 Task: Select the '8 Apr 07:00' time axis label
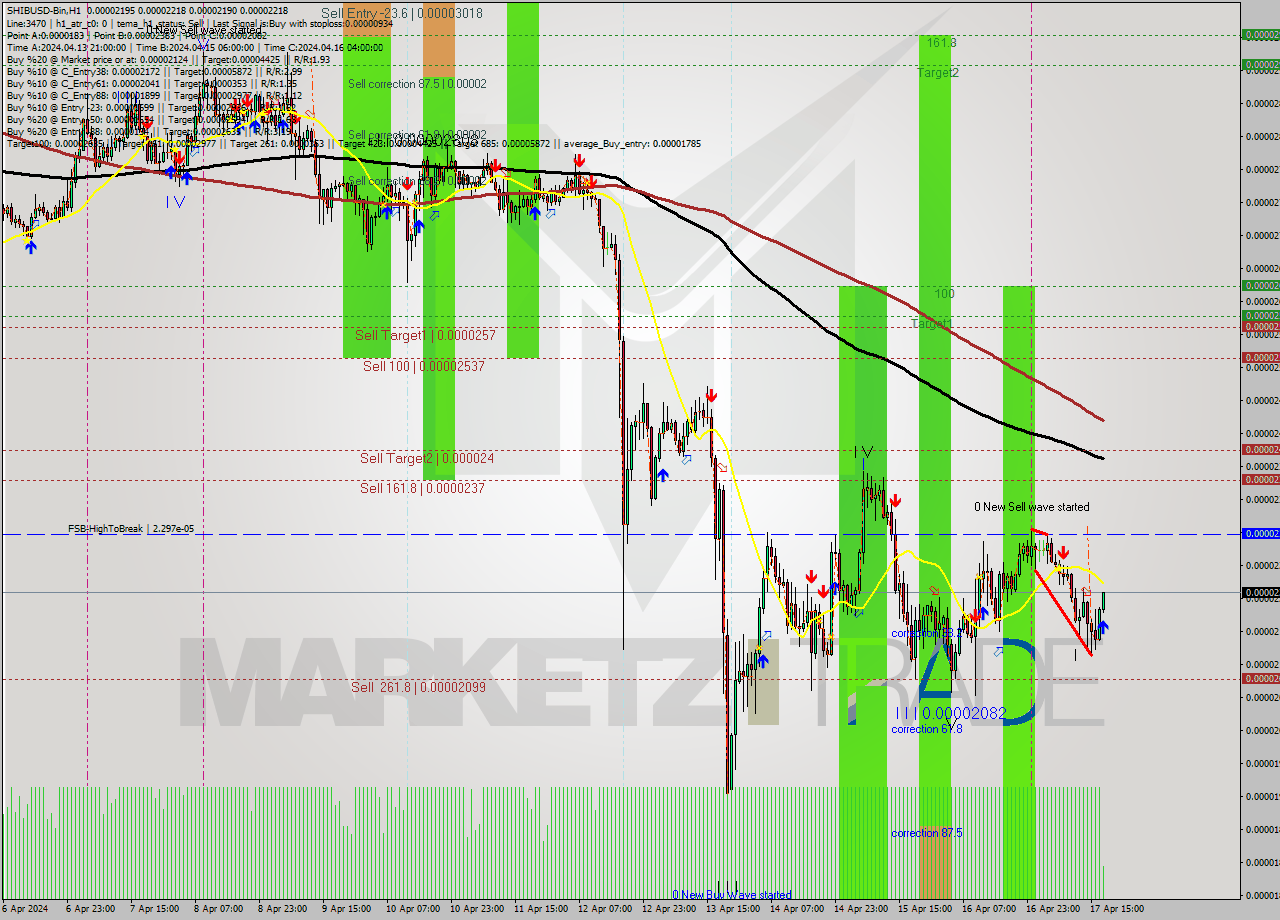(217, 909)
